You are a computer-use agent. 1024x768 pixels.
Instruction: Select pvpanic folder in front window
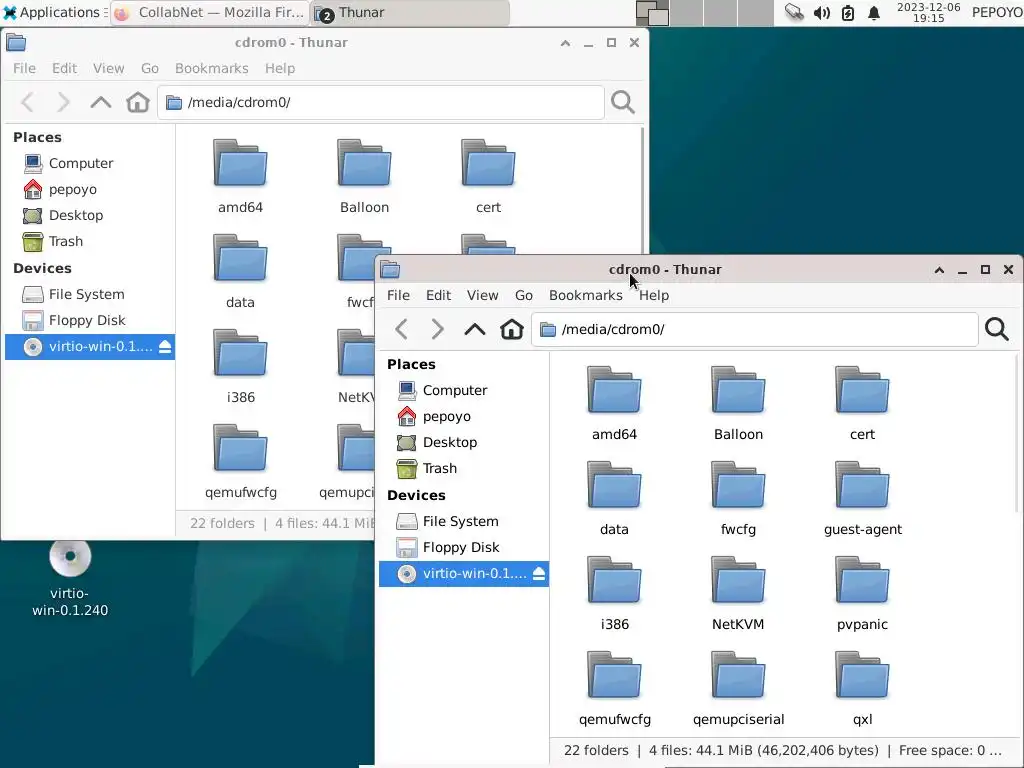point(862,594)
